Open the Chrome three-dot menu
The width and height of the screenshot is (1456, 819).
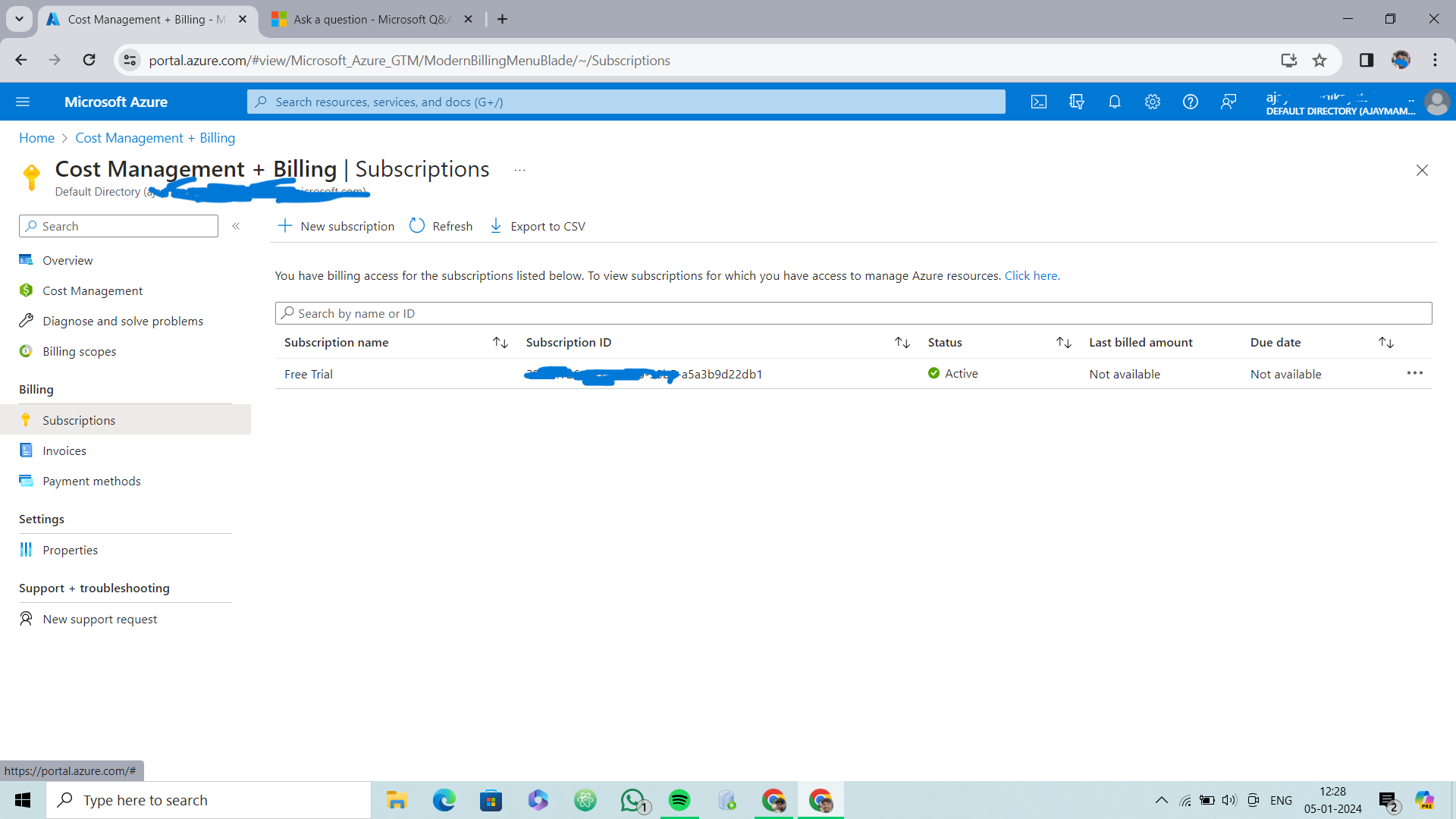pos(1435,60)
